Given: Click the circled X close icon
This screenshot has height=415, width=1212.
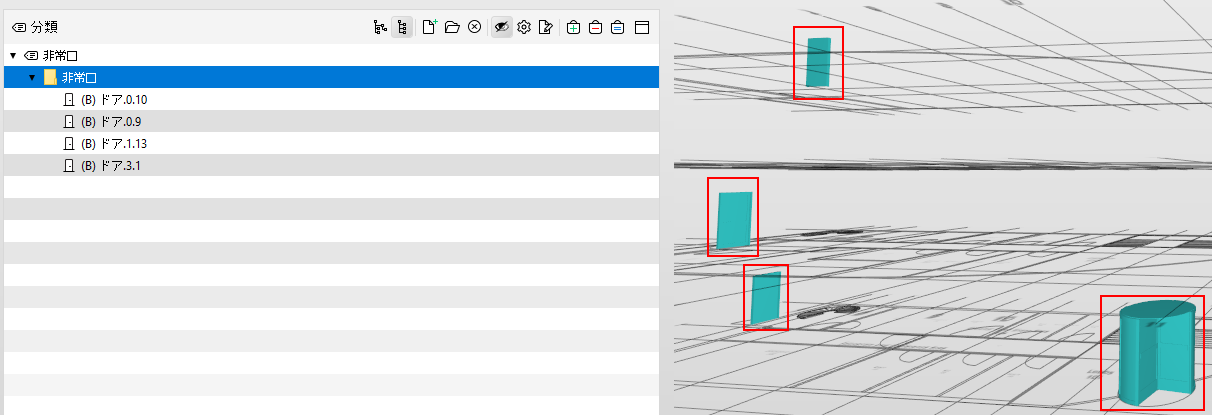Looking at the screenshot, I should [x=475, y=28].
